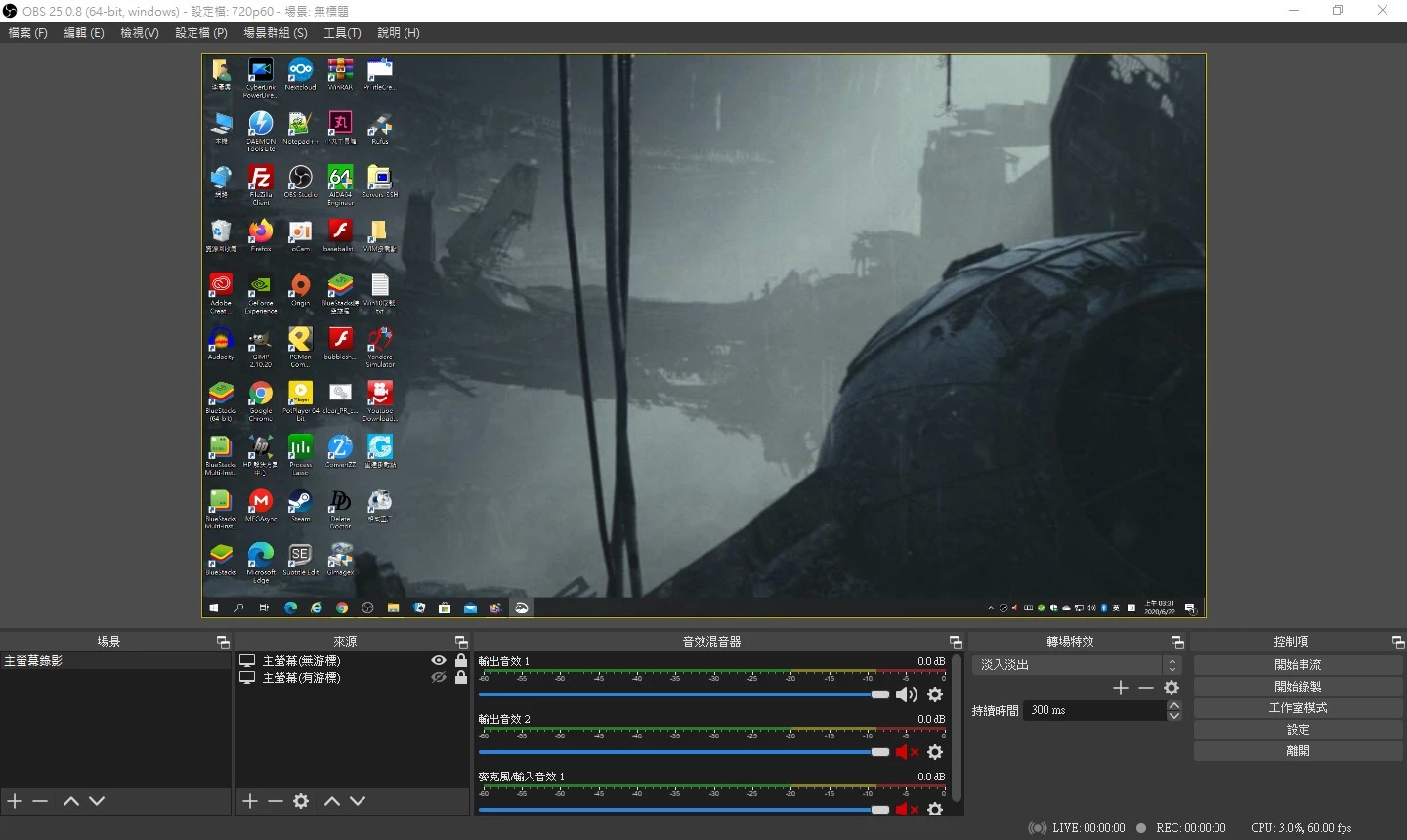Undock the 場景 panel with its float icon

click(x=223, y=642)
